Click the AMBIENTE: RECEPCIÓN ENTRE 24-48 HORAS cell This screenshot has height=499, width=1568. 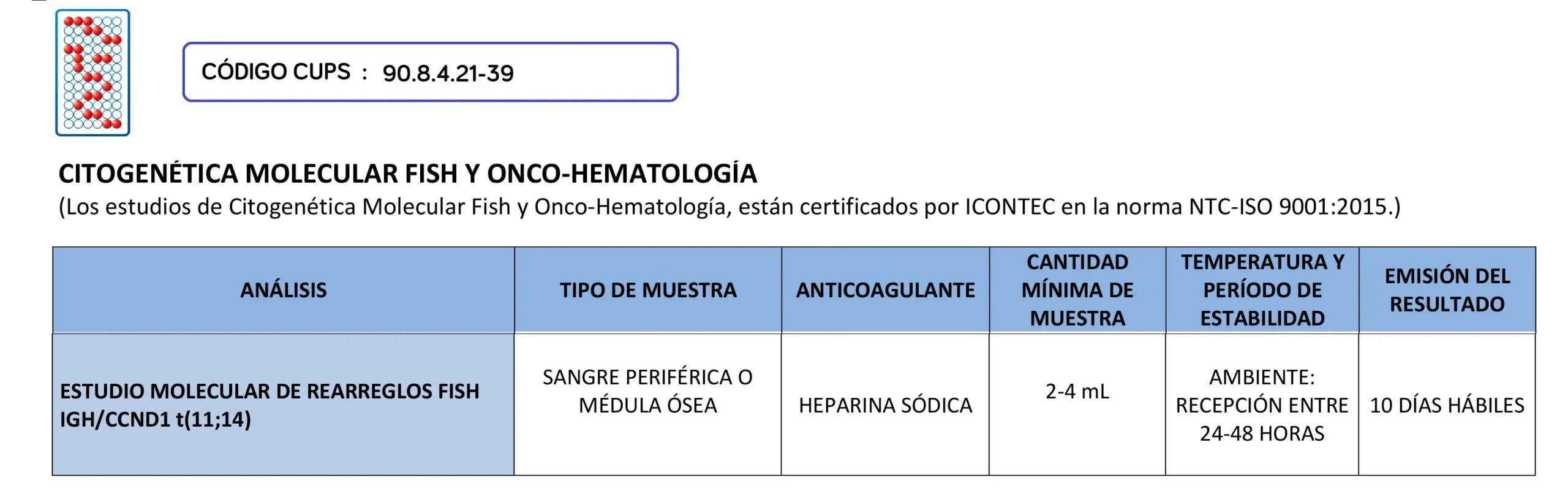click(1262, 405)
